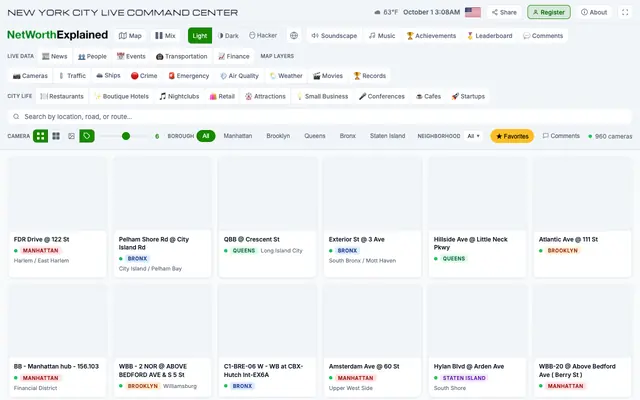Filter cameras by Brooklyn
This screenshot has width=640, height=400.
point(278,136)
